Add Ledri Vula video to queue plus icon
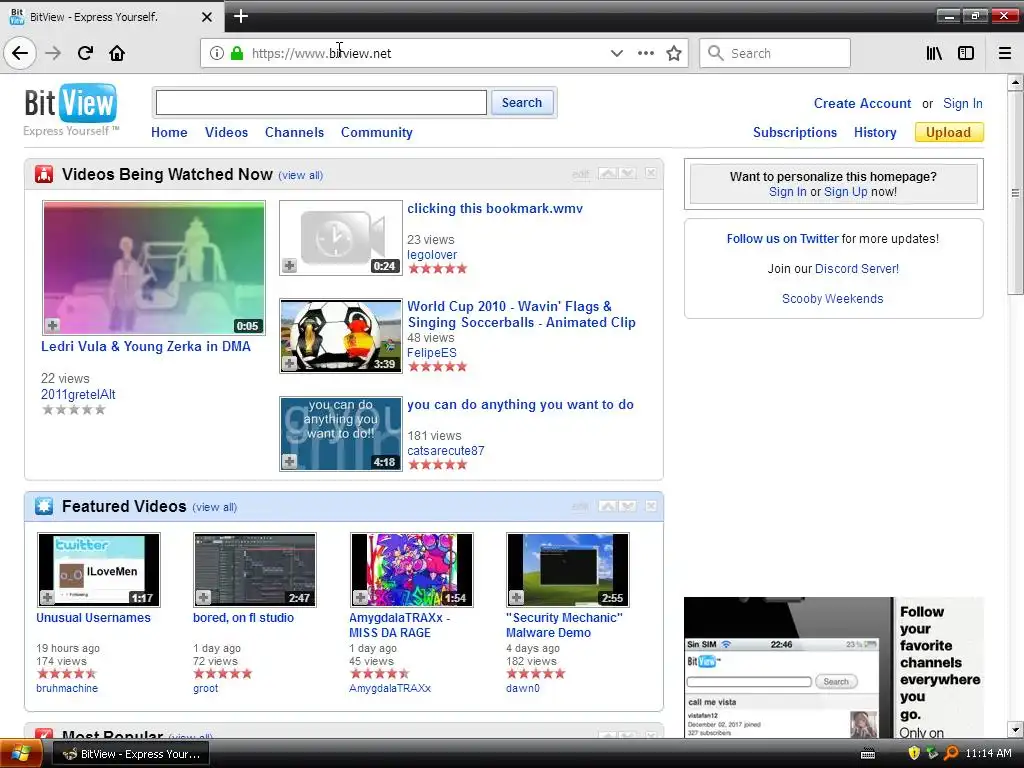Viewport: 1024px width, 768px height. [x=53, y=325]
